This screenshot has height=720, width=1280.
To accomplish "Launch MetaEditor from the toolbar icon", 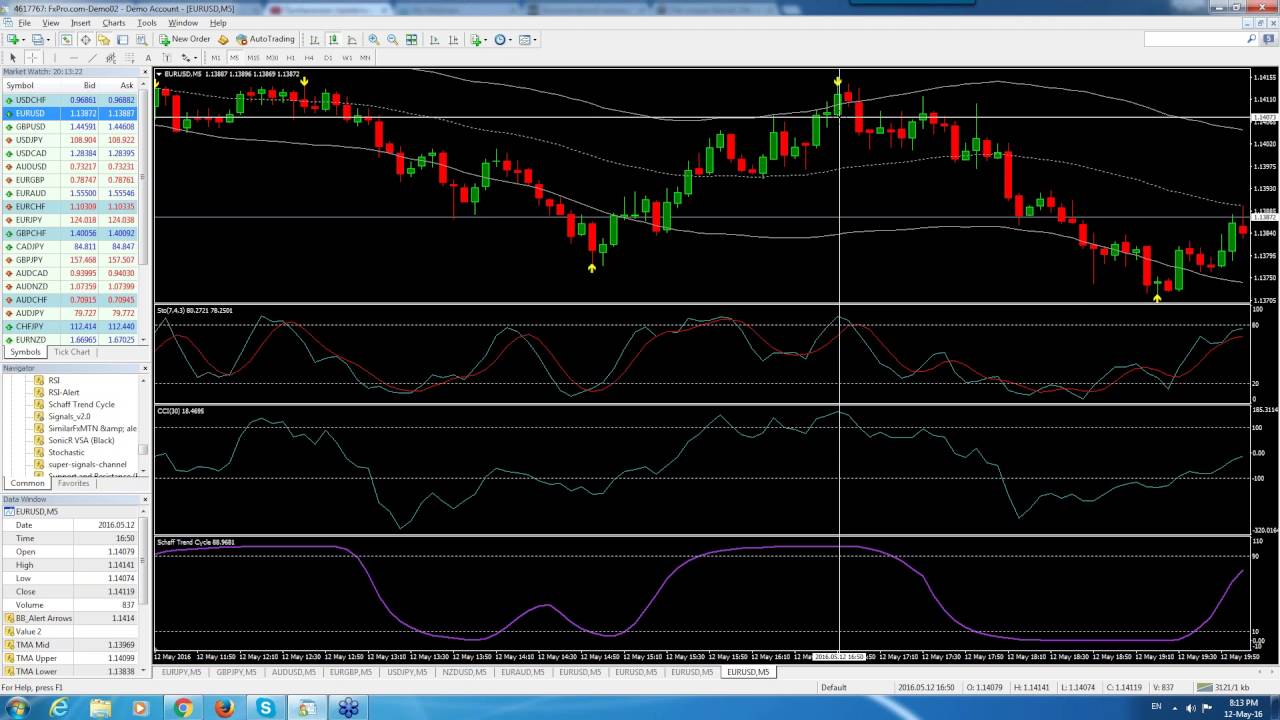I will (x=223, y=40).
